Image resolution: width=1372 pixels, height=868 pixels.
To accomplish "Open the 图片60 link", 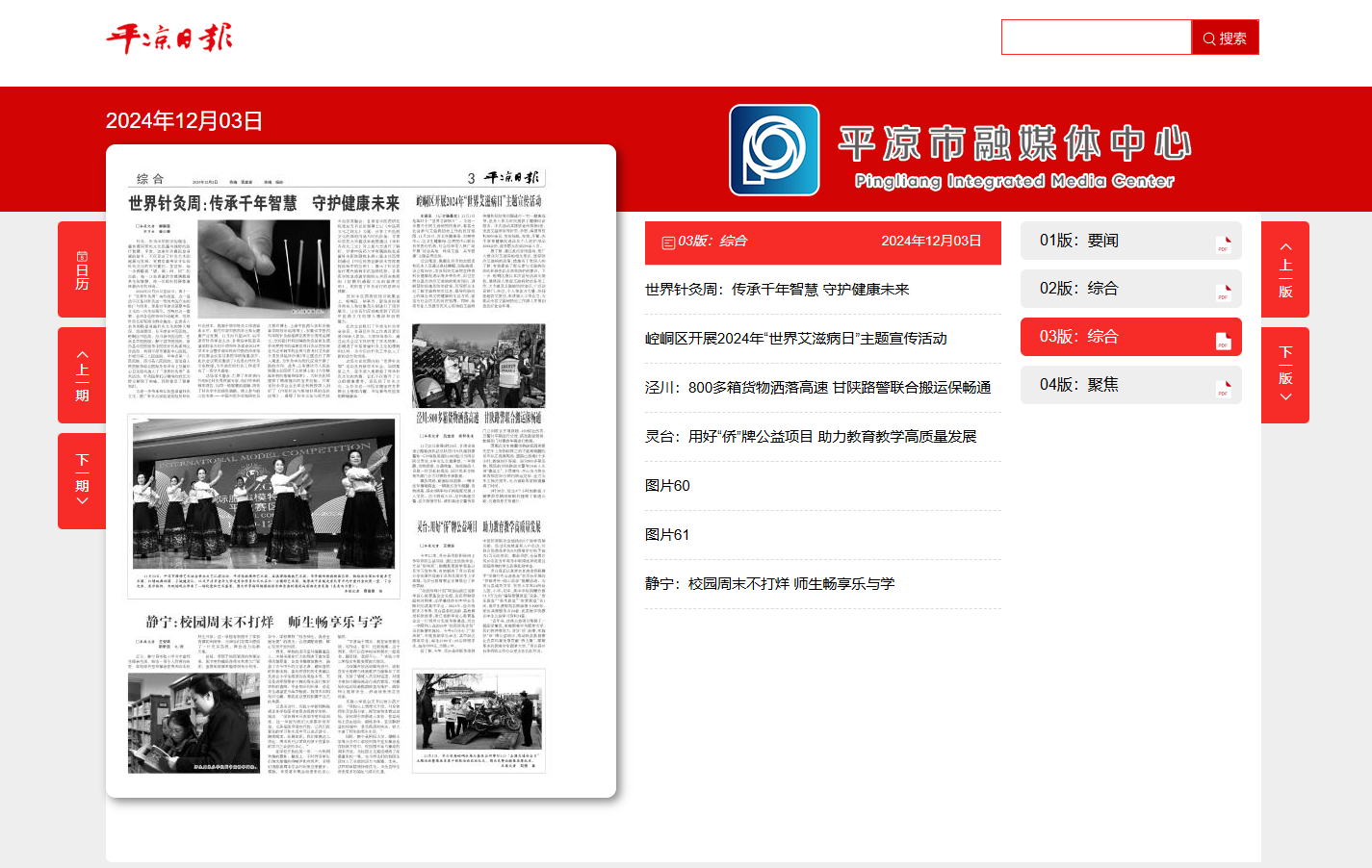I will pyautogui.click(x=667, y=486).
